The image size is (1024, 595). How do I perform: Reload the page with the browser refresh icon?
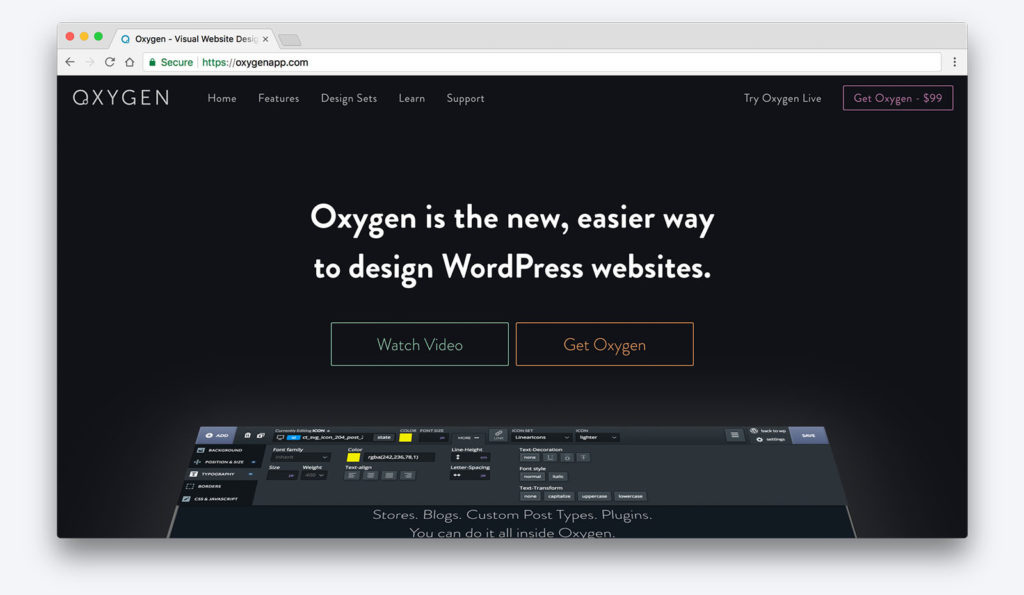point(108,61)
